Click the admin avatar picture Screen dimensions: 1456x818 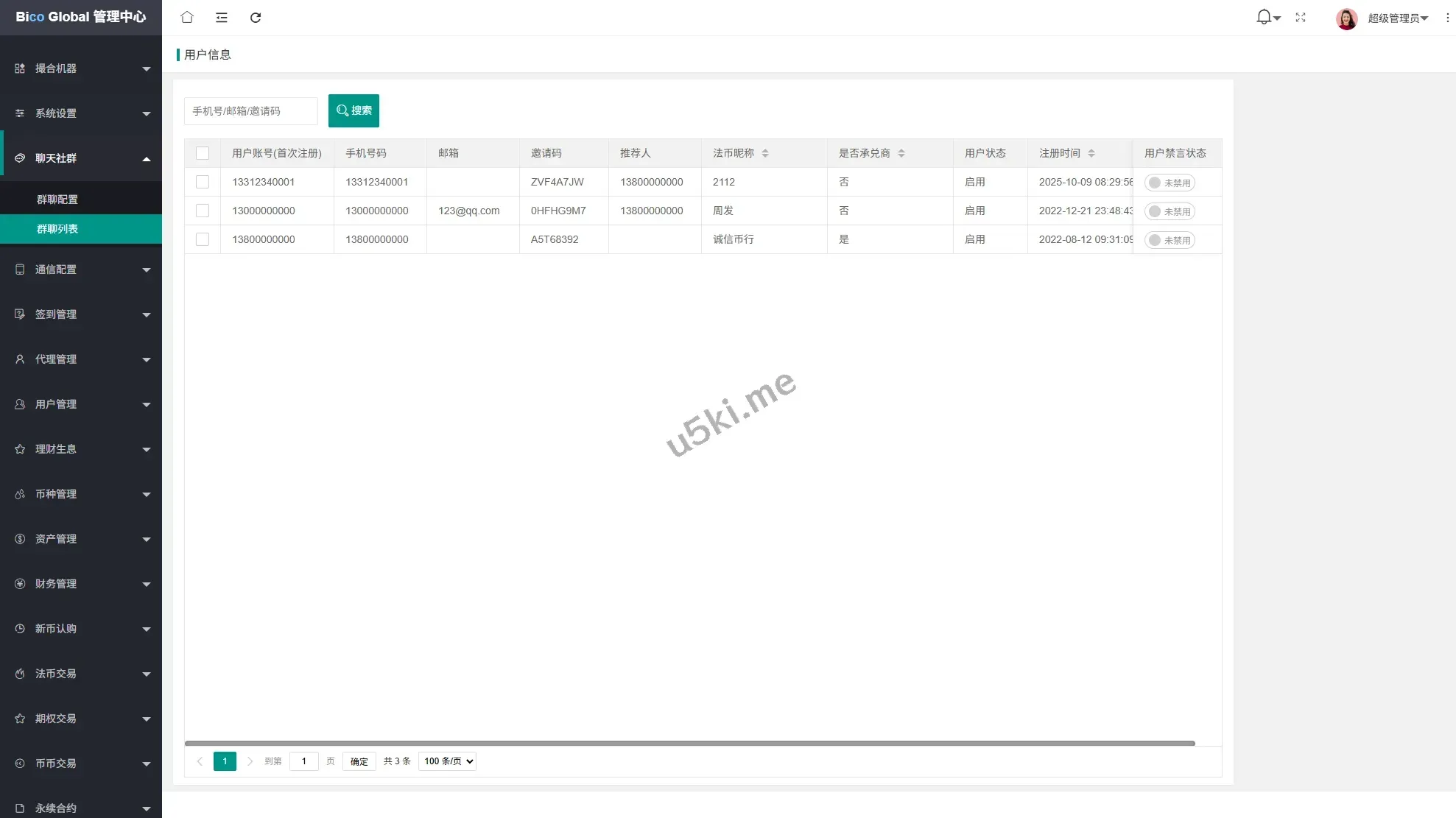point(1346,18)
